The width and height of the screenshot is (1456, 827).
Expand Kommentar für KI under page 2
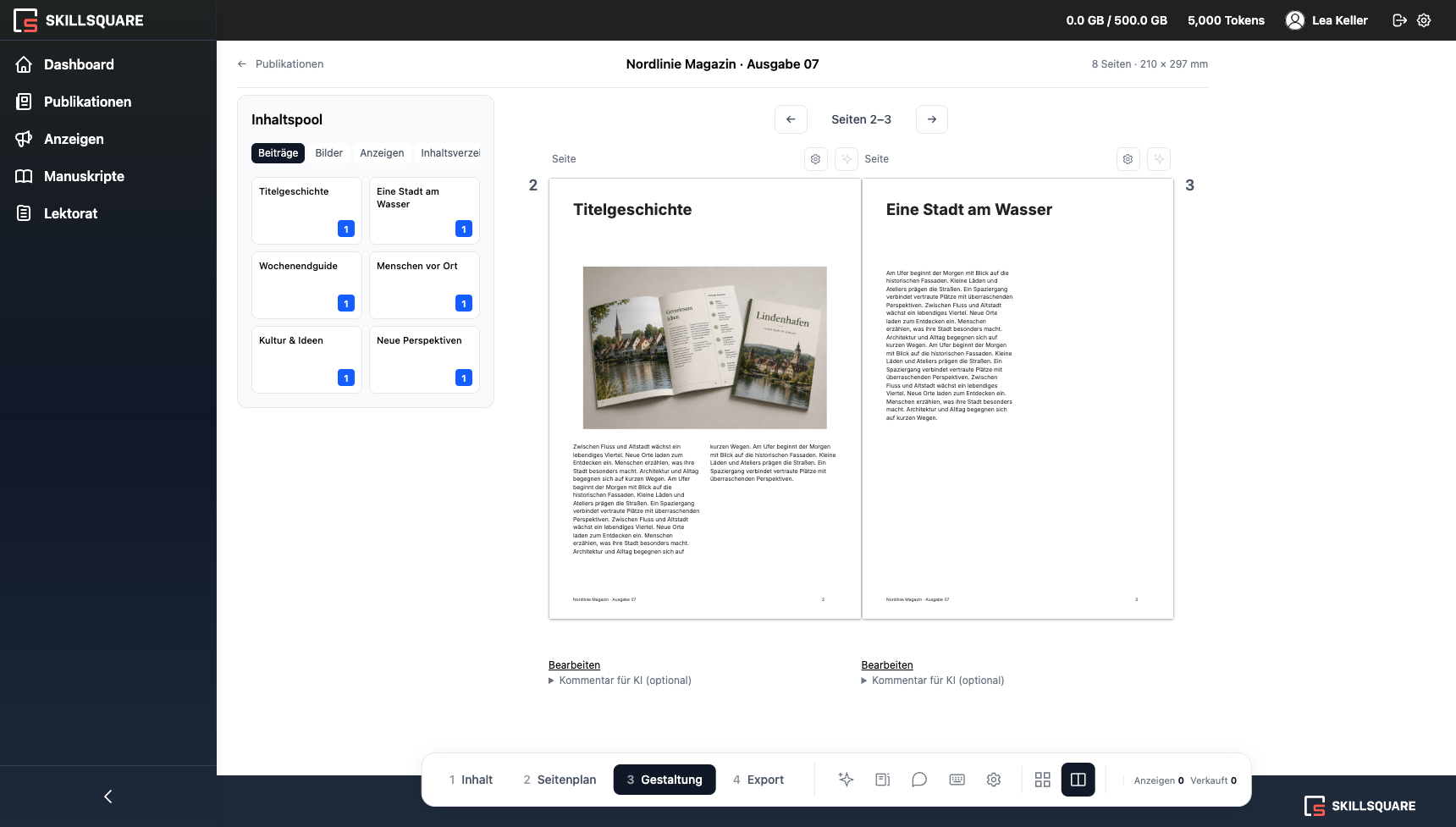point(620,681)
